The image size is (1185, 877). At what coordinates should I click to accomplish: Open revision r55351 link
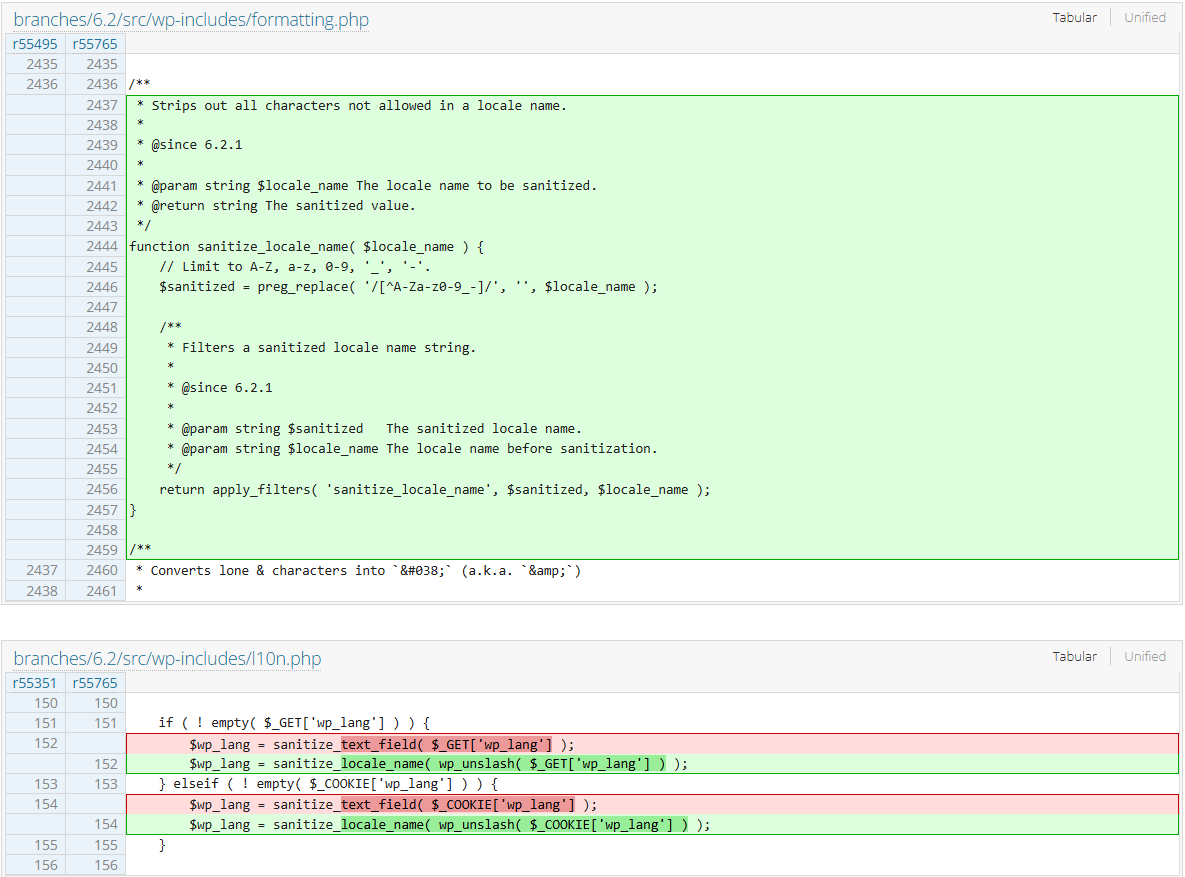35,683
